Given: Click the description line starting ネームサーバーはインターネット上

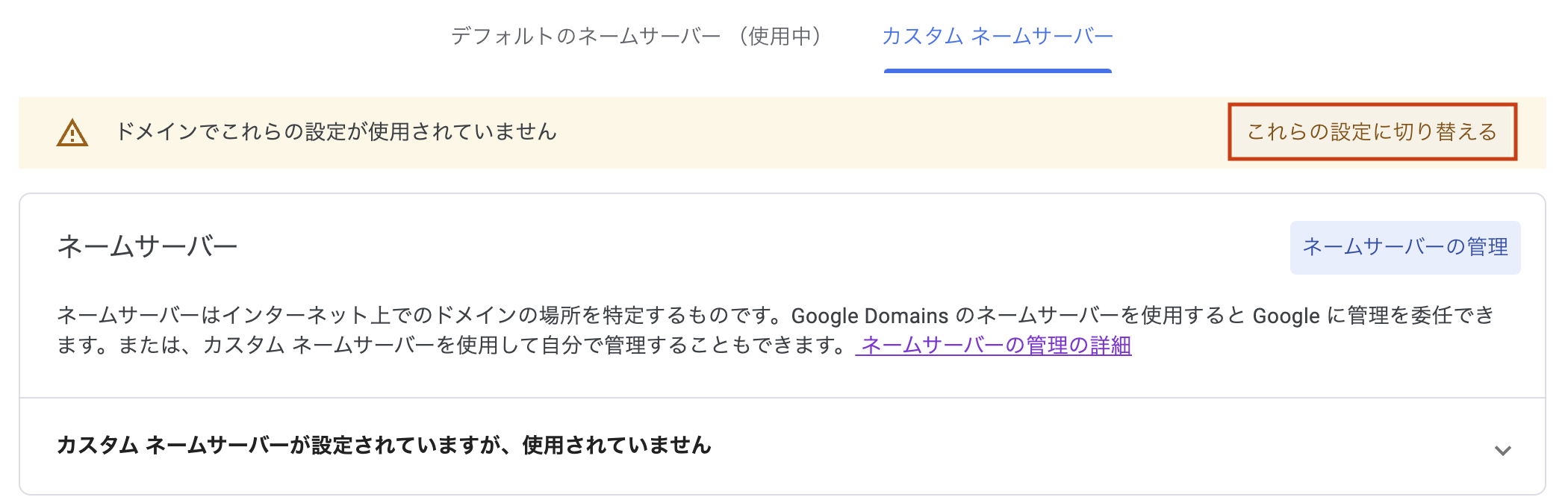Looking at the screenshot, I should click(418, 316).
